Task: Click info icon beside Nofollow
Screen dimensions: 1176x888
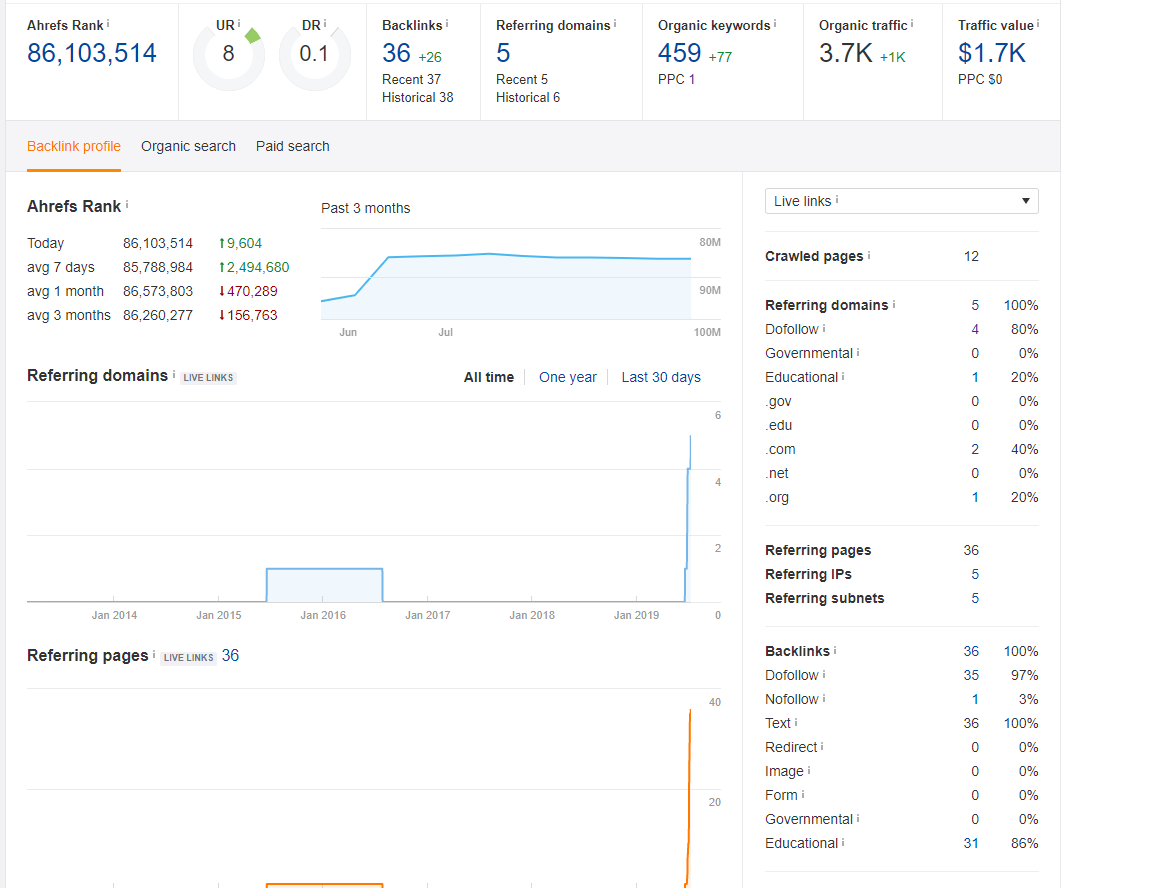Action: (824, 698)
